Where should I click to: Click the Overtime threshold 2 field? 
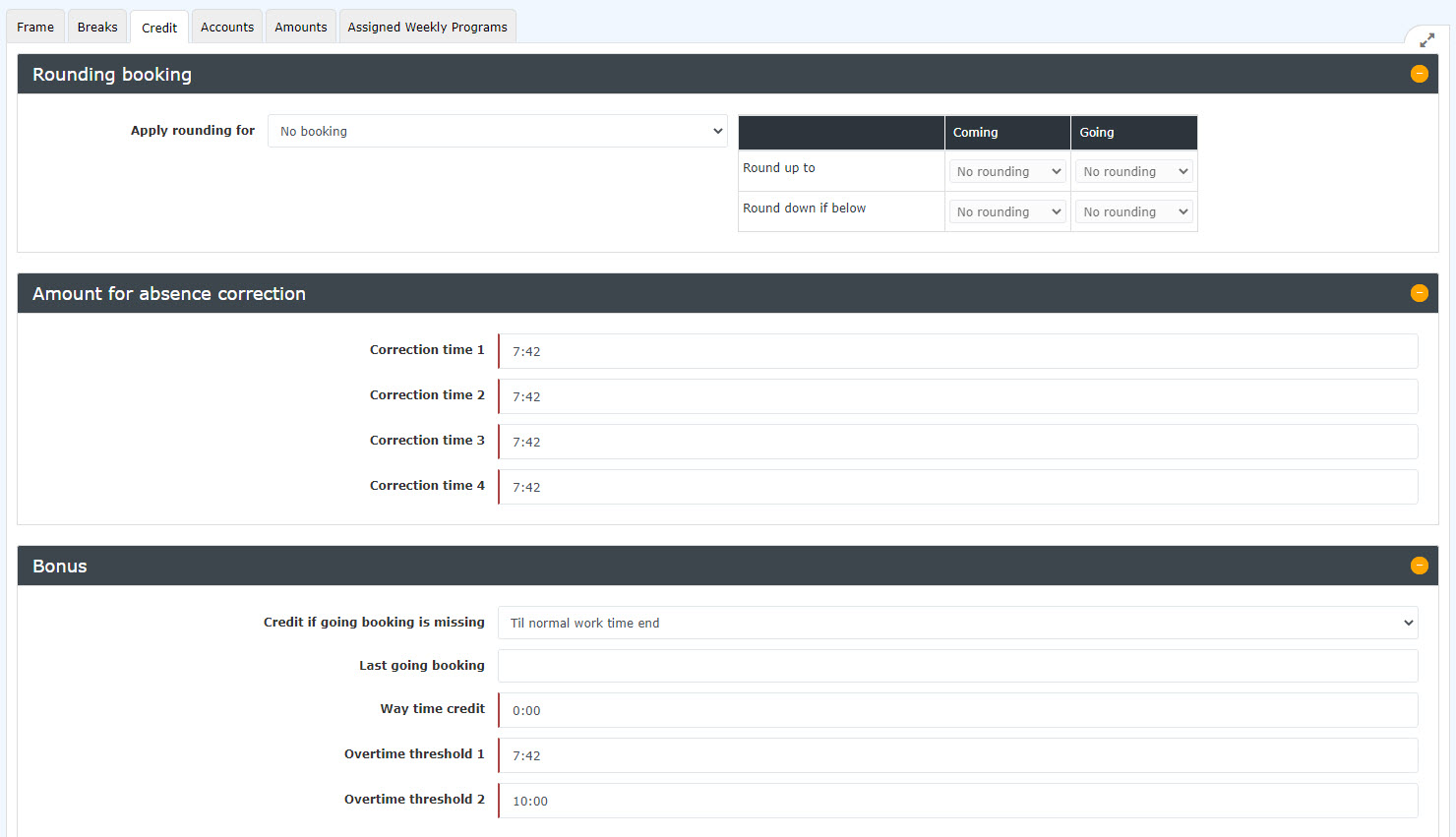click(x=958, y=801)
